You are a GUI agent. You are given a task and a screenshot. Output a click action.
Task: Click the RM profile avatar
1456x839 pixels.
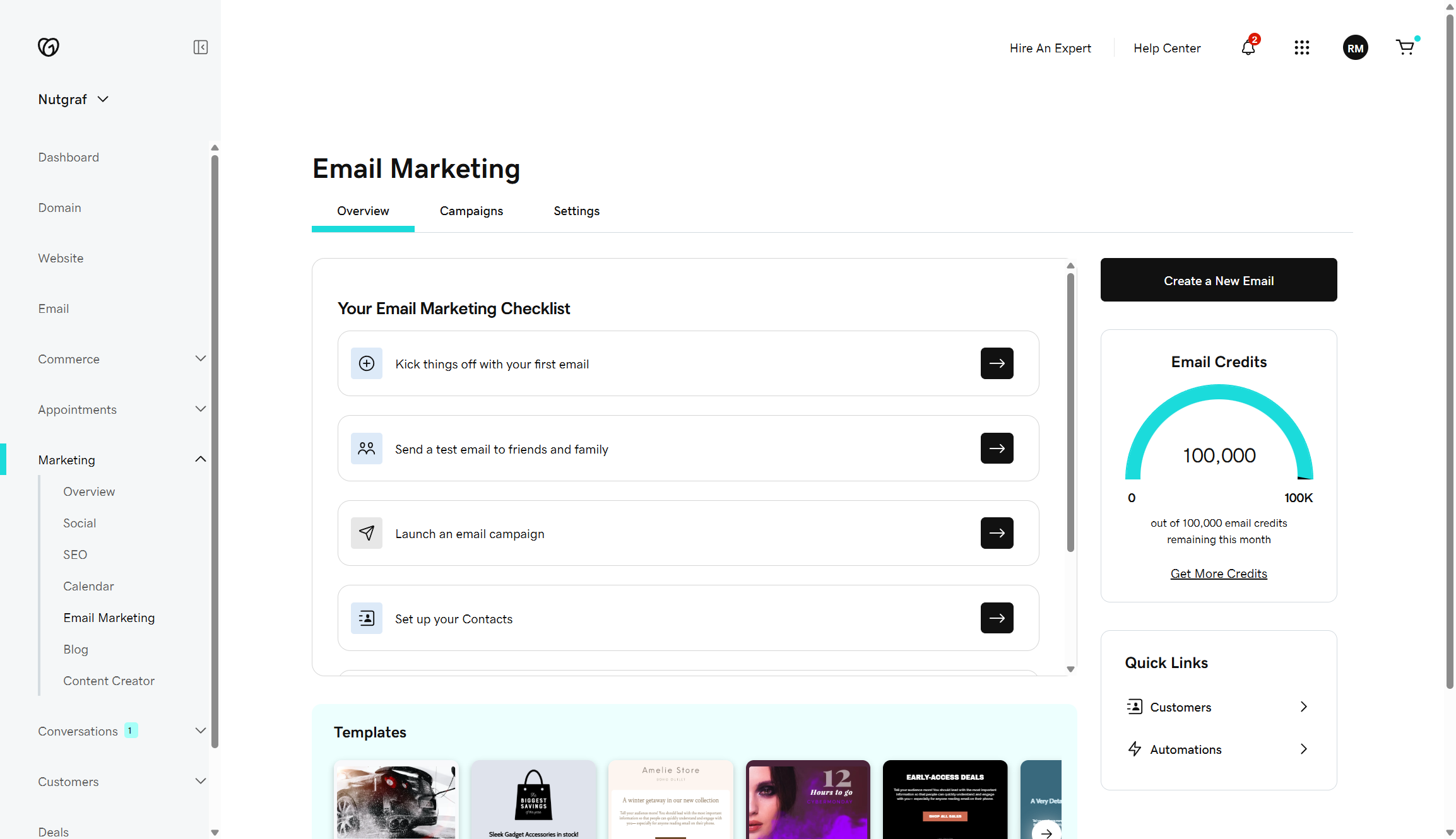1355,47
